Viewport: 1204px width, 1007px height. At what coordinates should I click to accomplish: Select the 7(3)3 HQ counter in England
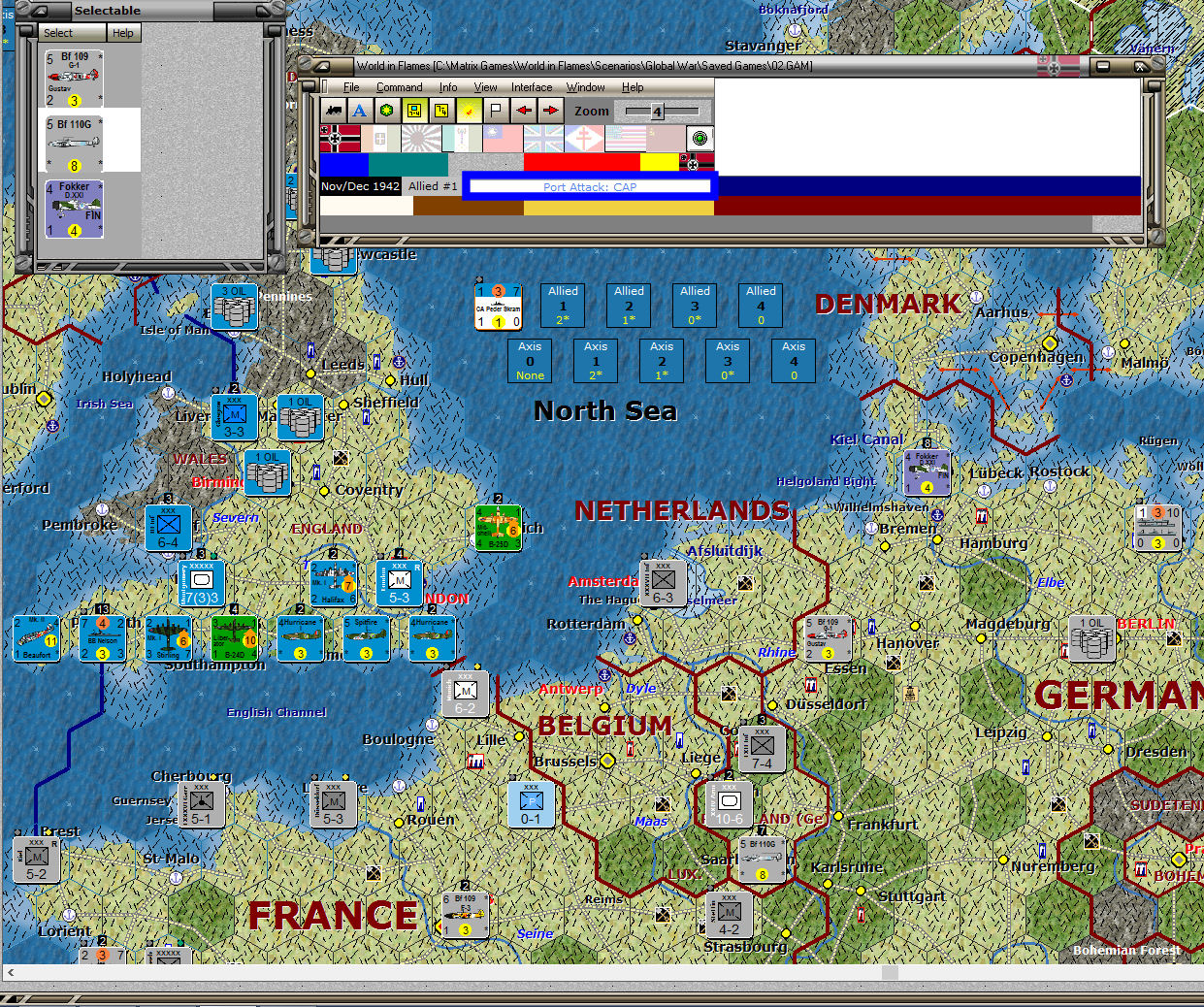pyautogui.click(x=202, y=583)
